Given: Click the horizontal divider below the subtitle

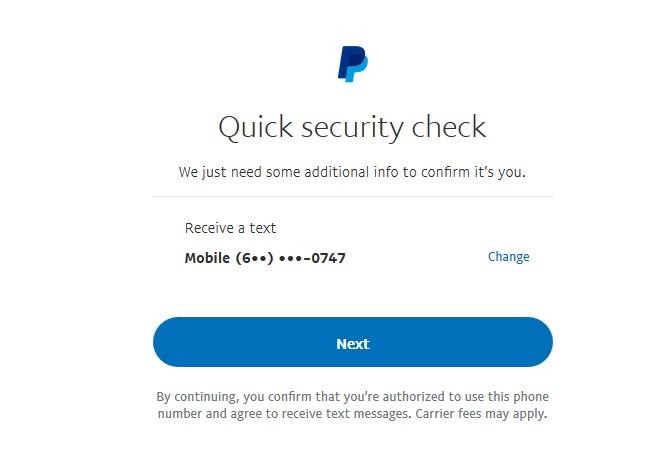Looking at the screenshot, I should click(352, 196).
